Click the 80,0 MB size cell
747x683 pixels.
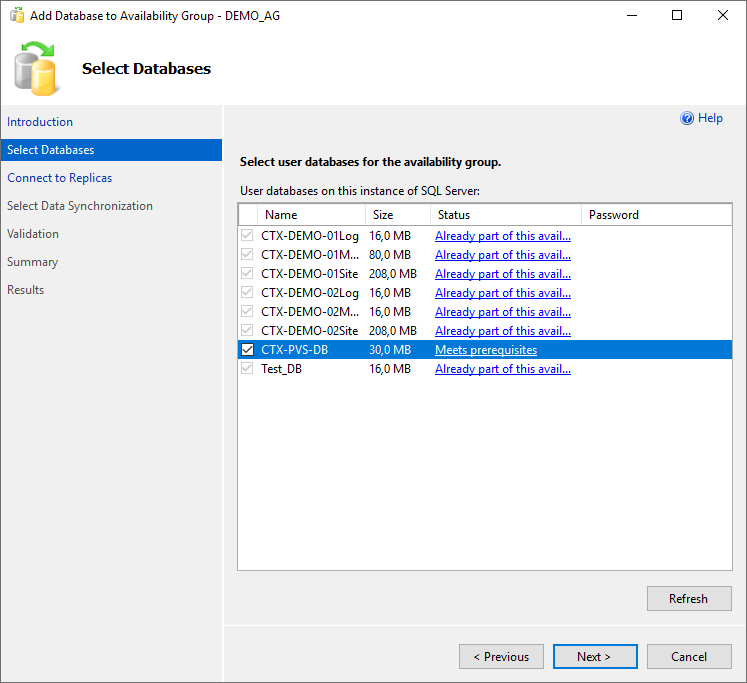[390, 255]
